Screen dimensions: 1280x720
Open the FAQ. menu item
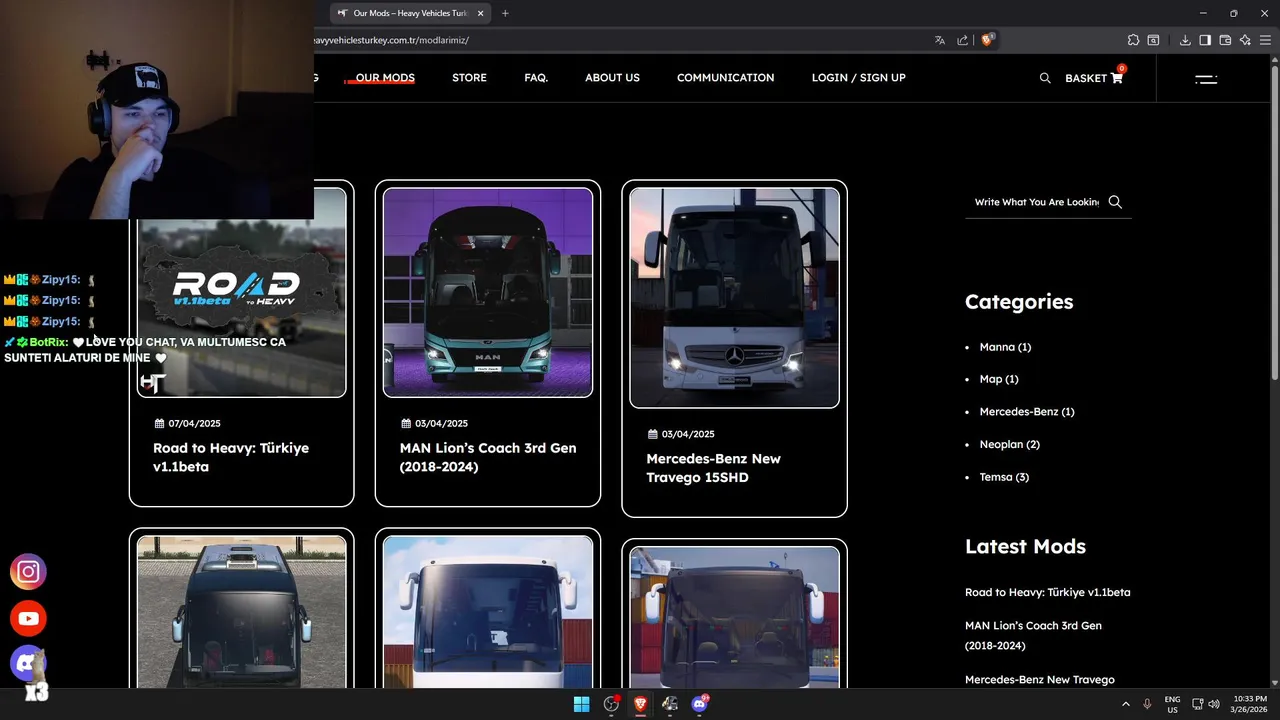[536, 78]
